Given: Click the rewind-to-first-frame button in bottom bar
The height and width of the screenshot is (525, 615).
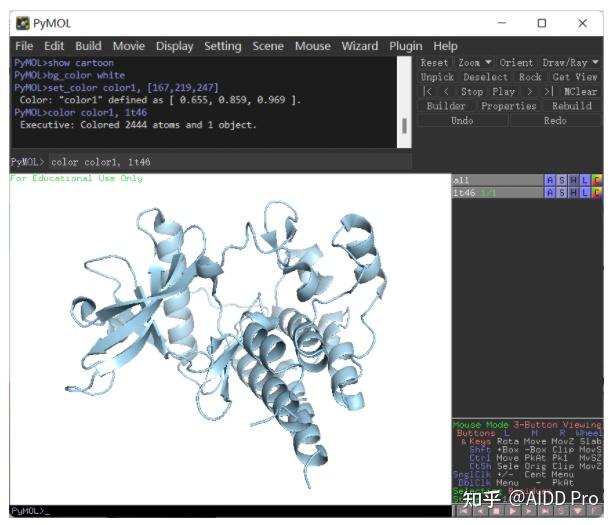Looking at the screenshot, I should point(465,511).
